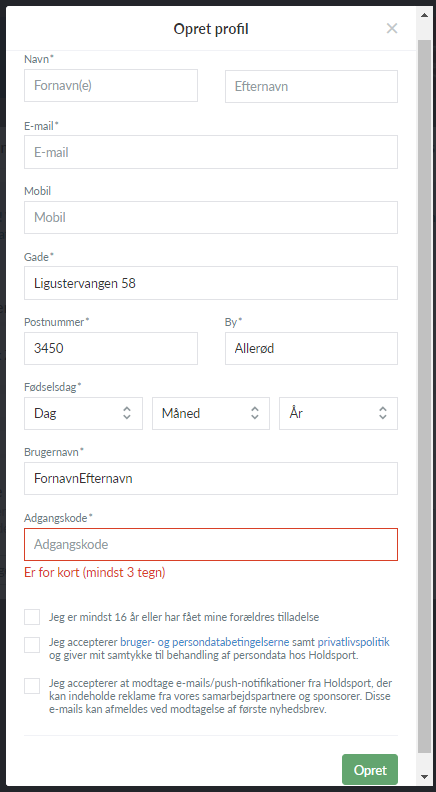The width and height of the screenshot is (436, 792).
Task: Click the scrollbar down arrow
Action: (x=424, y=777)
